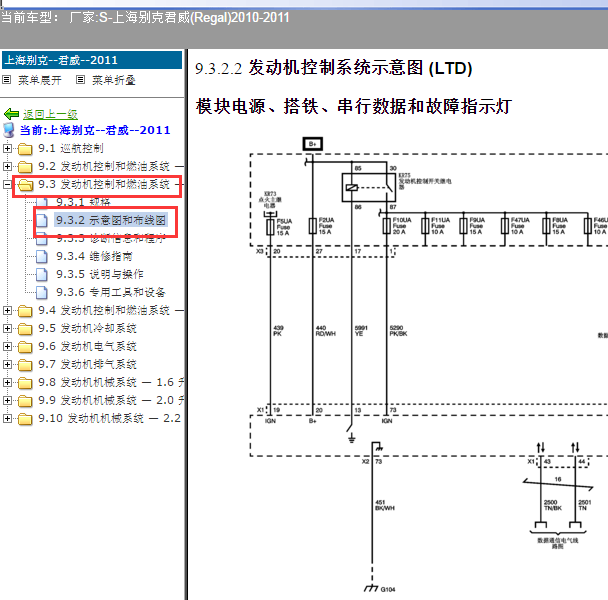Click the page icon for 9.3.5 说明与操作
This screenshot has height=600, width=608.
[x=42, y=274]
